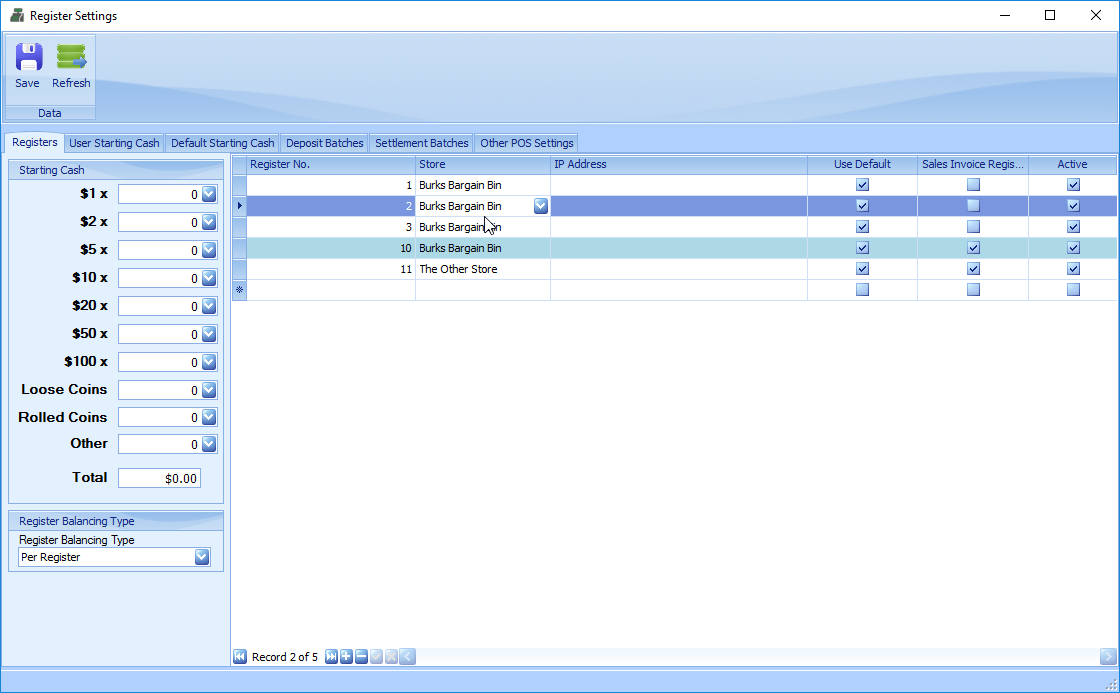Click the Register Settings title bar app icon
The height and width of the screenshot is (693, 1120).
(x=16, y=16)
